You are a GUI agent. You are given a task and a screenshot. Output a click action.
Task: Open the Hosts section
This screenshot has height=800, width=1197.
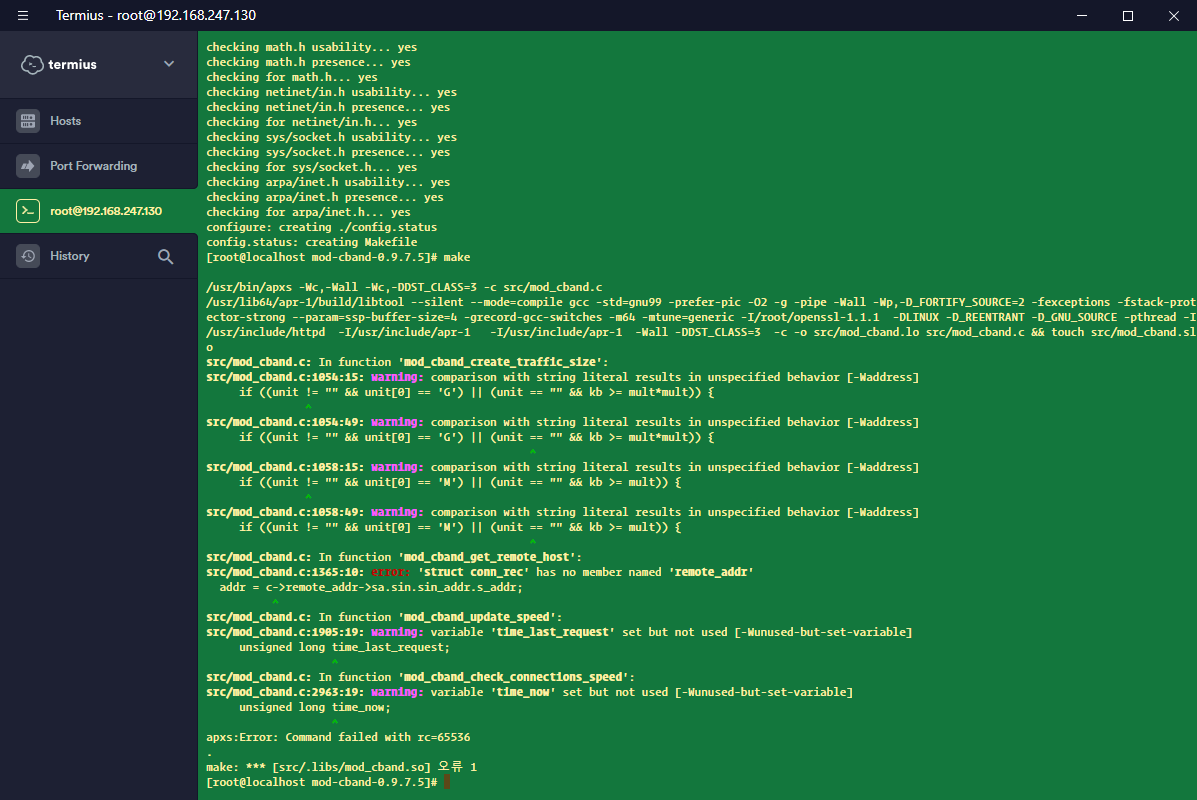click(x=66, y=121)
